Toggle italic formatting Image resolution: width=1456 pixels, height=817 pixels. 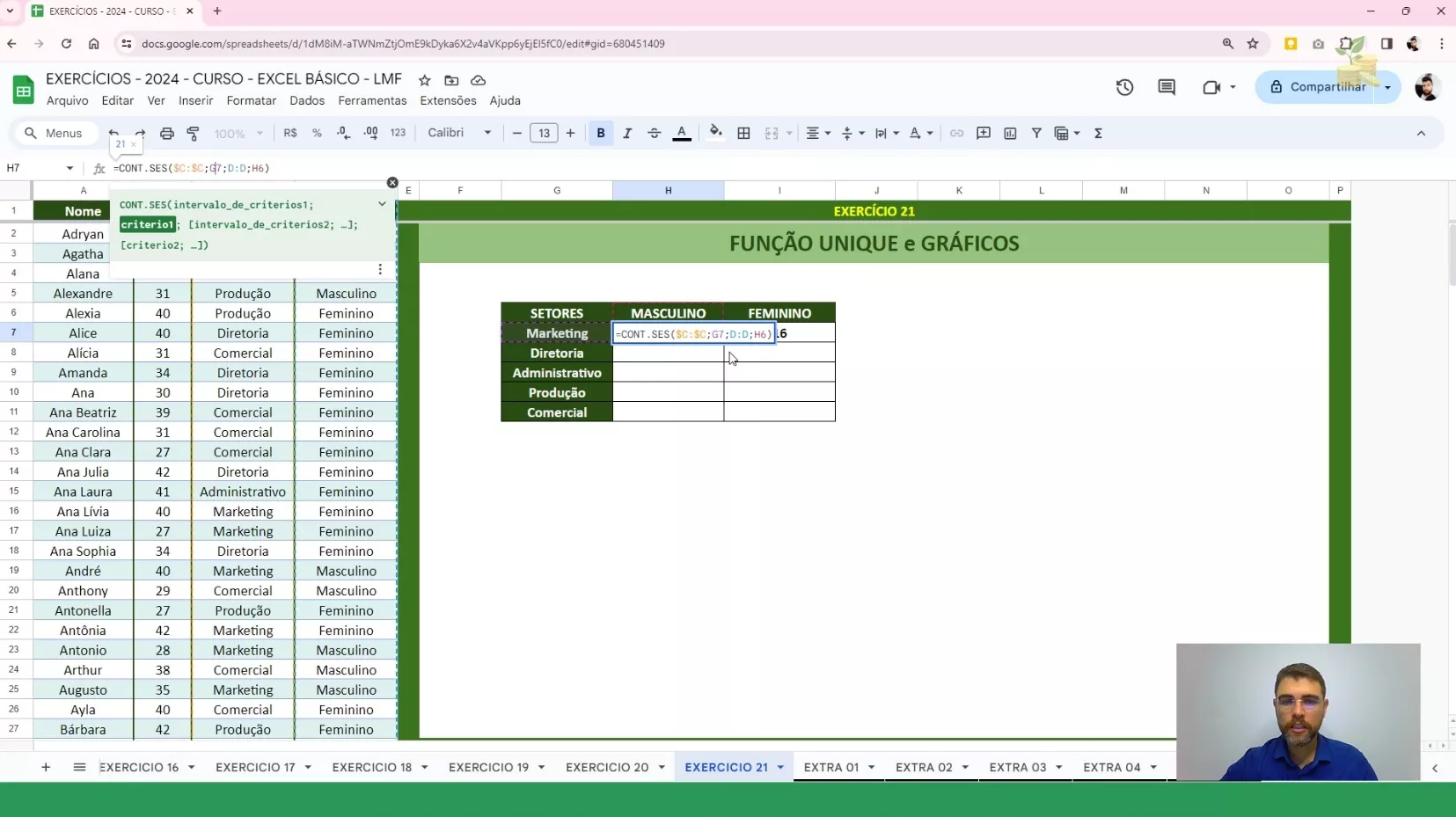click(x=627, y=134)
